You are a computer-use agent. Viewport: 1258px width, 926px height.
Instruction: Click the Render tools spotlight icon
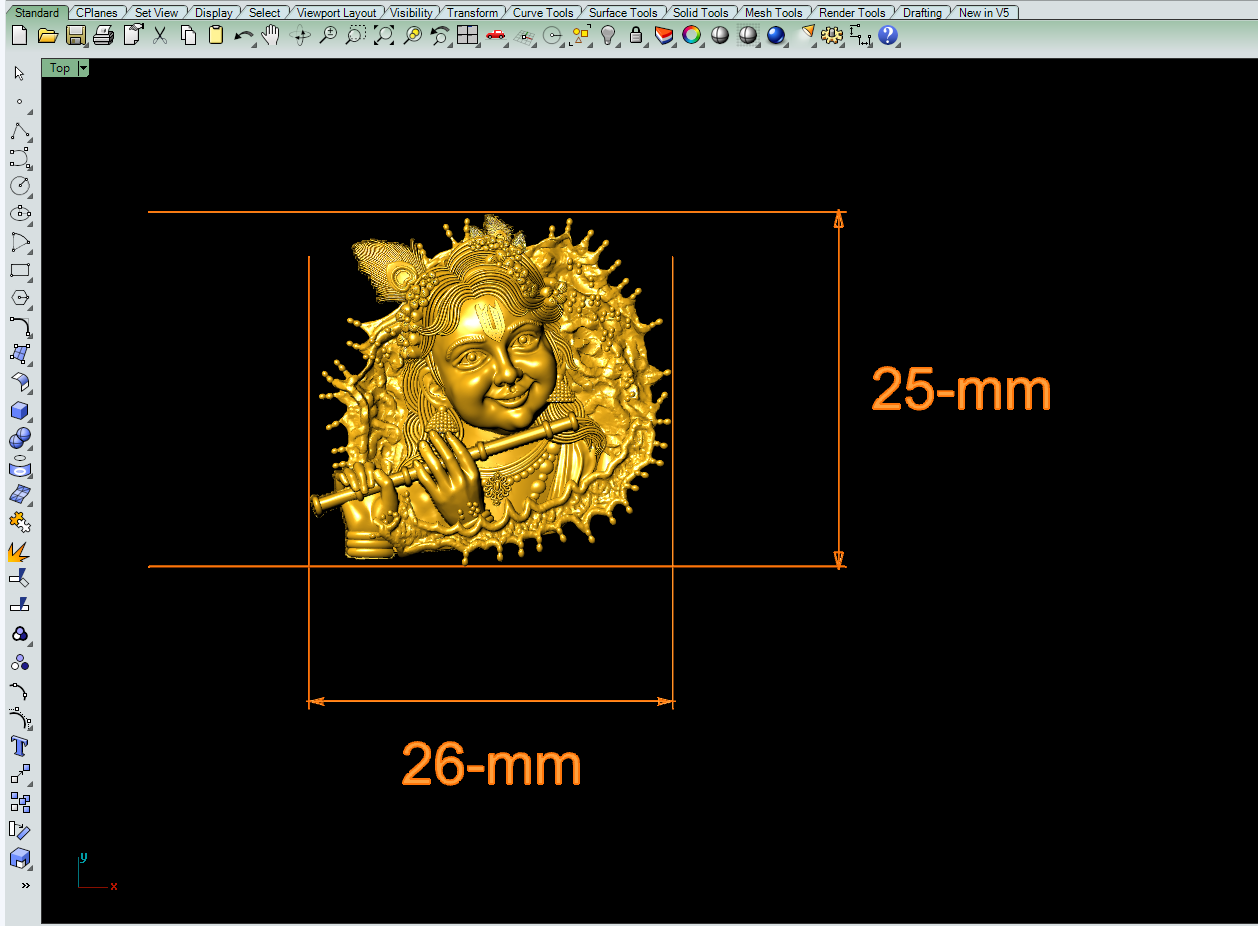[x=808, y=35]
